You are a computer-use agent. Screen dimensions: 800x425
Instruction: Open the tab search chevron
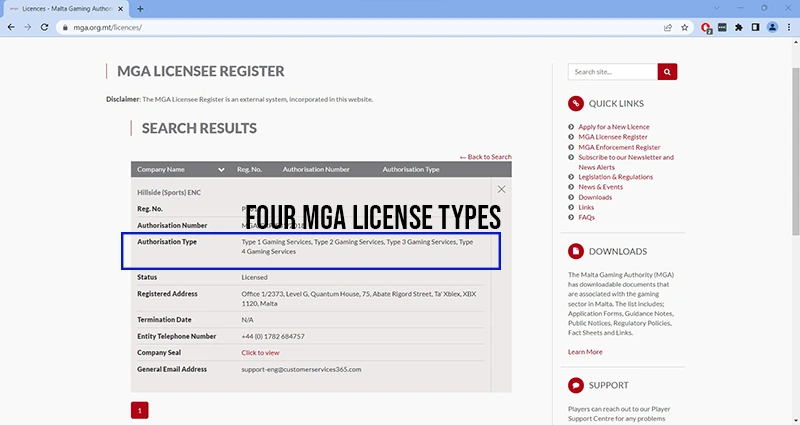pyautogui.click(x=717, y=8)
